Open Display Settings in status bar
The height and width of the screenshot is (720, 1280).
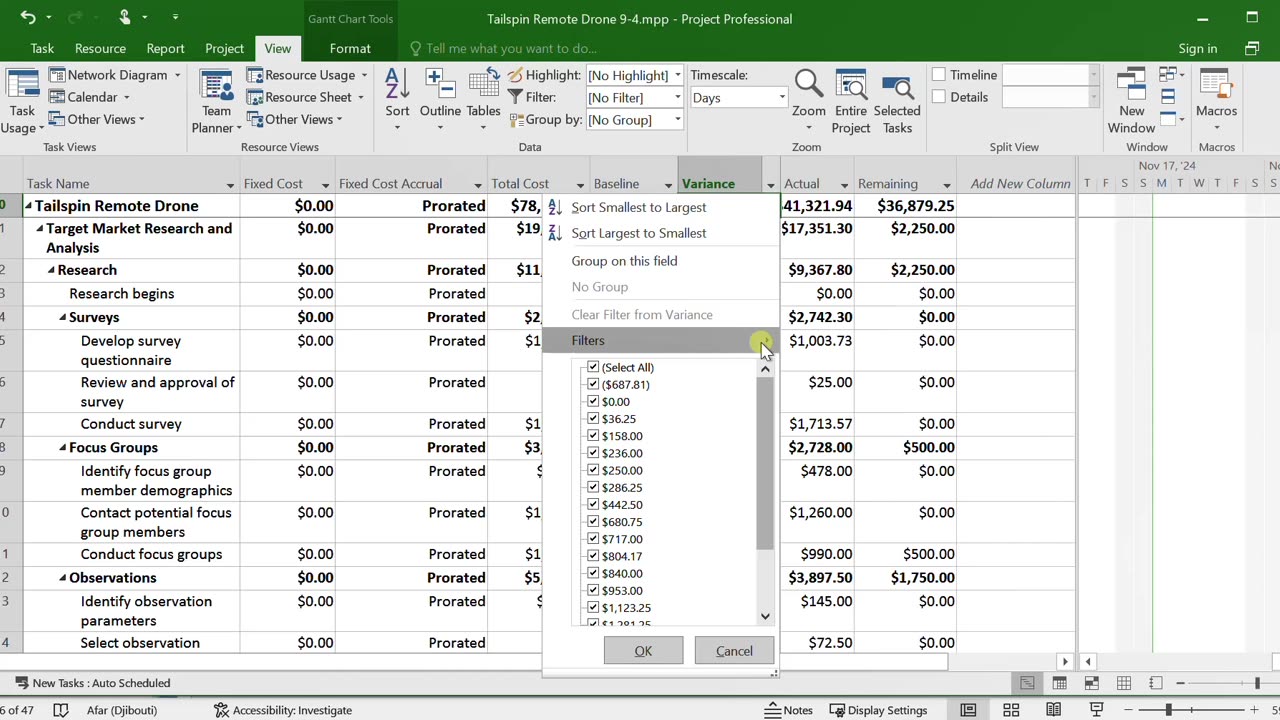[x=877, y=710]
